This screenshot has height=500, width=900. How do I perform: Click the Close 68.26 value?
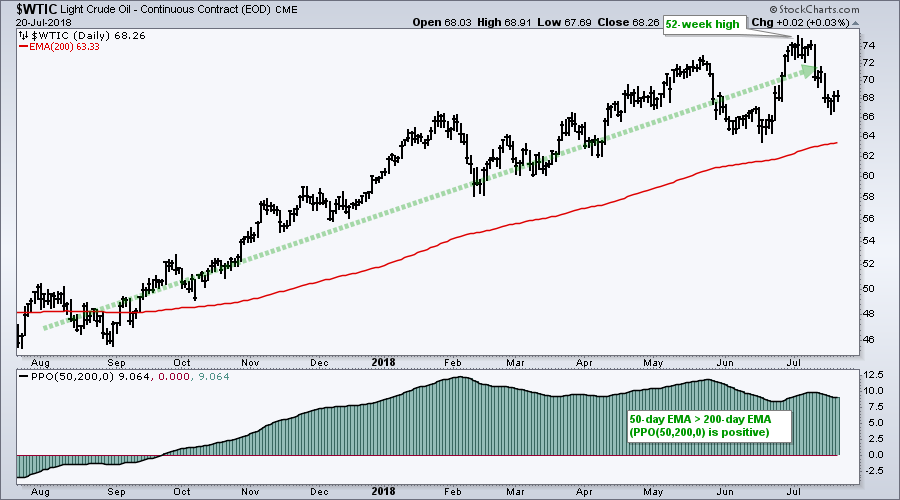coord(628,22)
